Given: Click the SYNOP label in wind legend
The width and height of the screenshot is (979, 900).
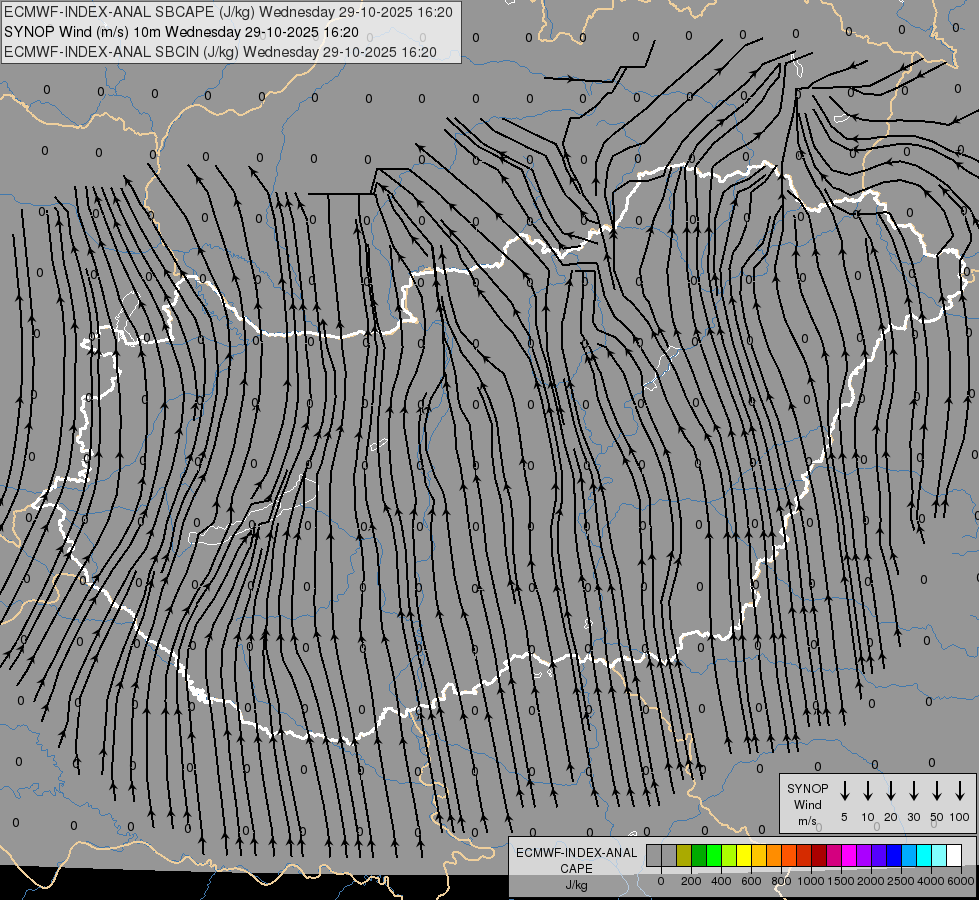Looking at the screenshot, I should click(807, 788).
